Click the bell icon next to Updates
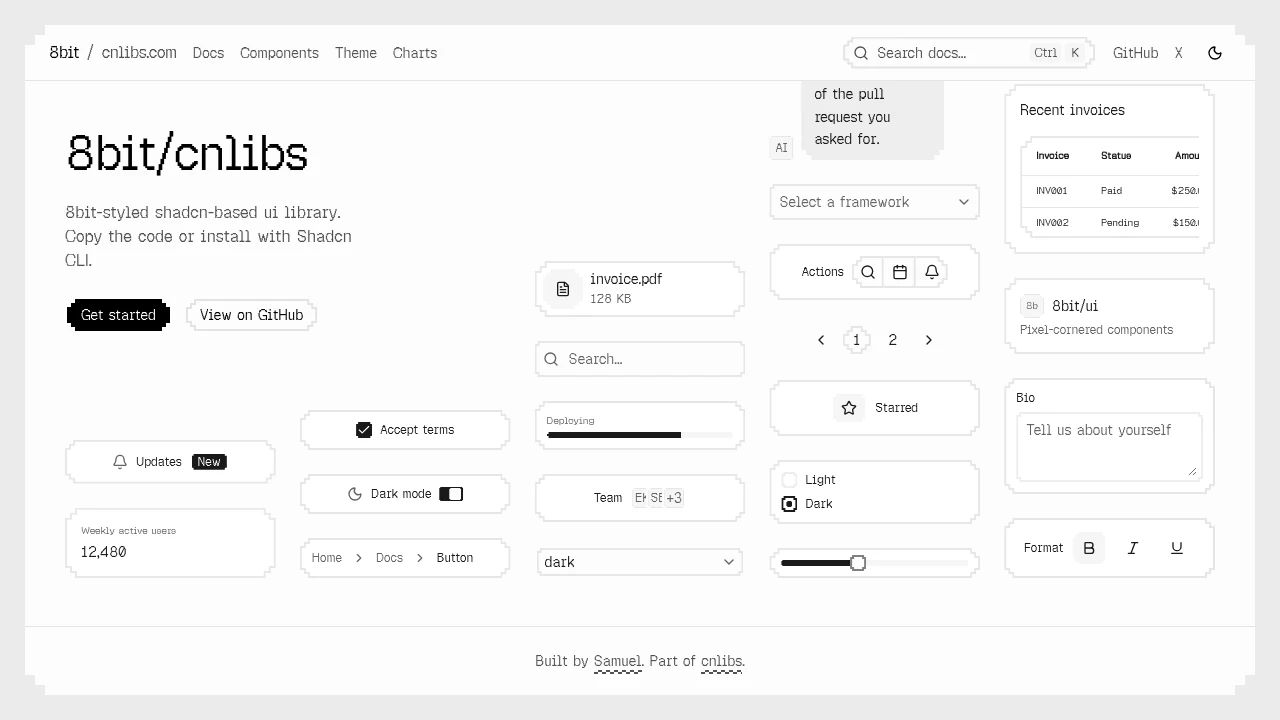The height and width of the screenshot is (720, 1280). (x=120, y=462)
